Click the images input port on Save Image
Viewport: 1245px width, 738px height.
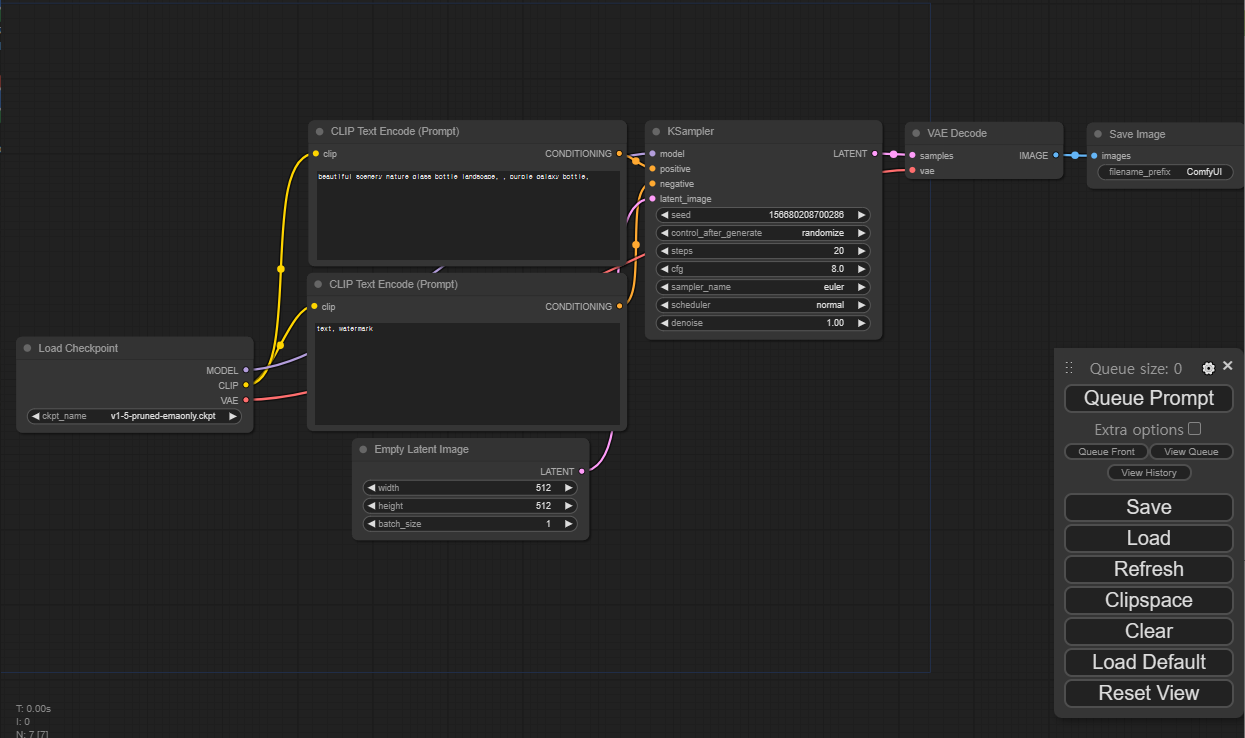click(1094, 156)
